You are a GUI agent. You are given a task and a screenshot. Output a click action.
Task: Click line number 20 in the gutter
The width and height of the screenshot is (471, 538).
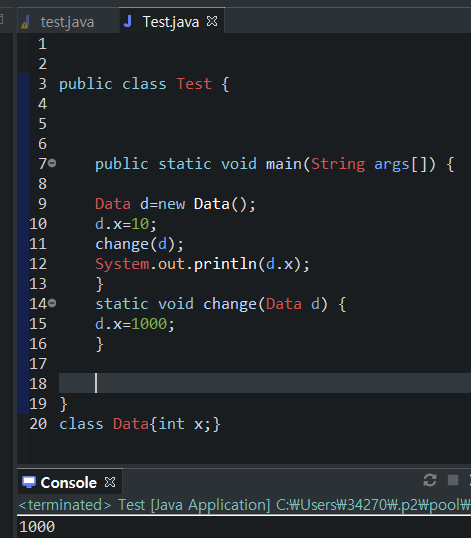(x=38, y=424)
